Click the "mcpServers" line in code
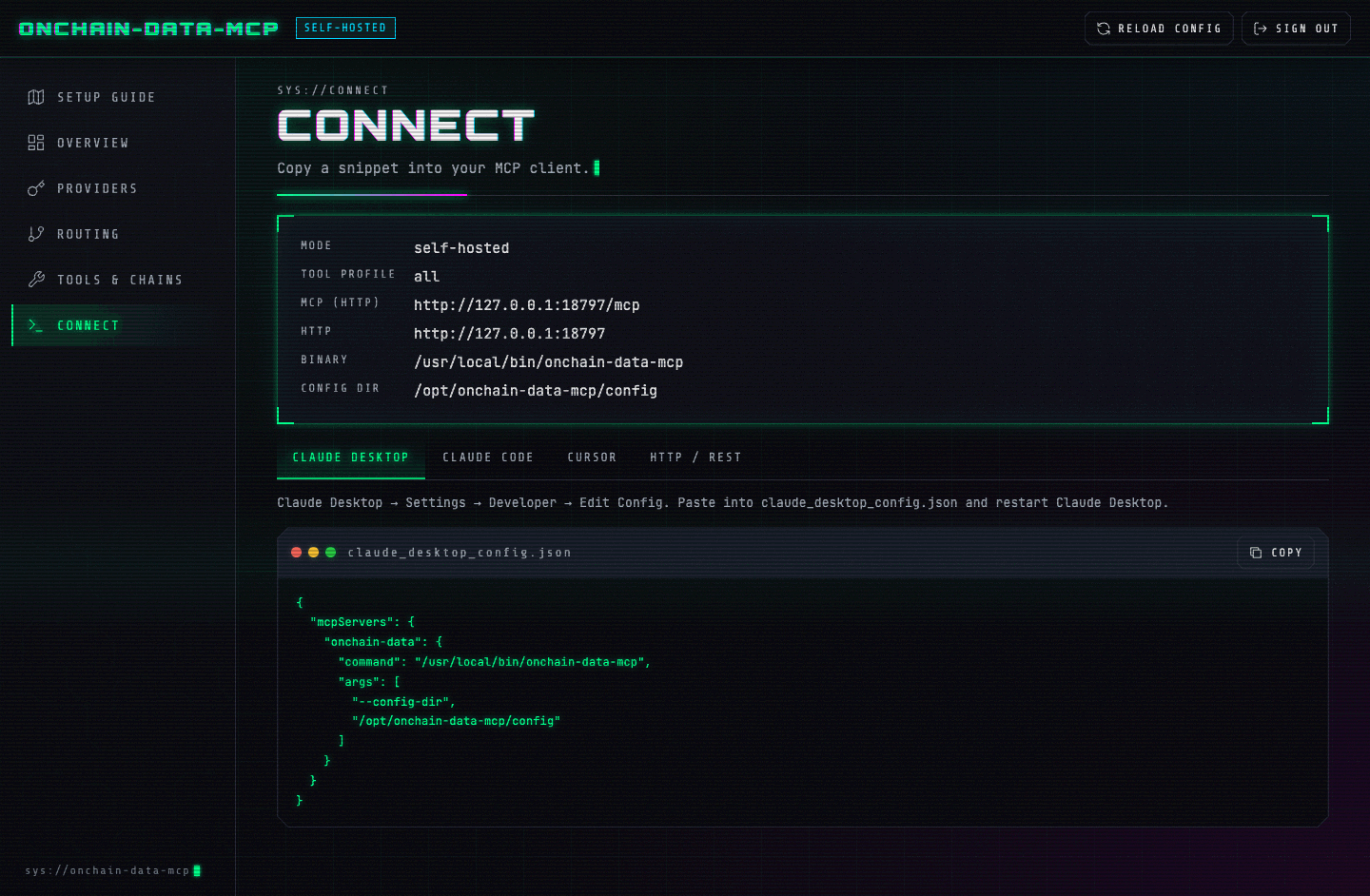The width and height of the screenshot is (1370, 896). point(362,622)
